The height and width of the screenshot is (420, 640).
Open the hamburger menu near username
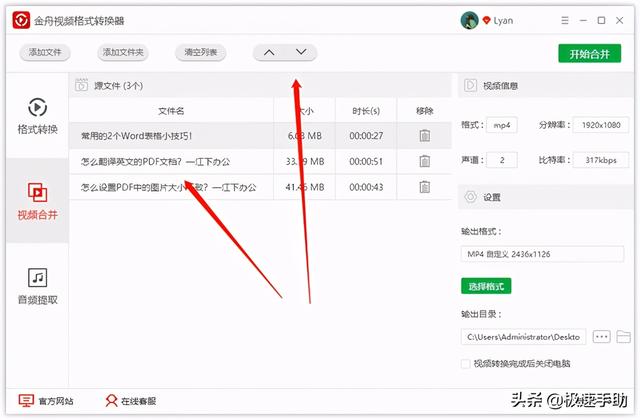click(x=565, y=20)
